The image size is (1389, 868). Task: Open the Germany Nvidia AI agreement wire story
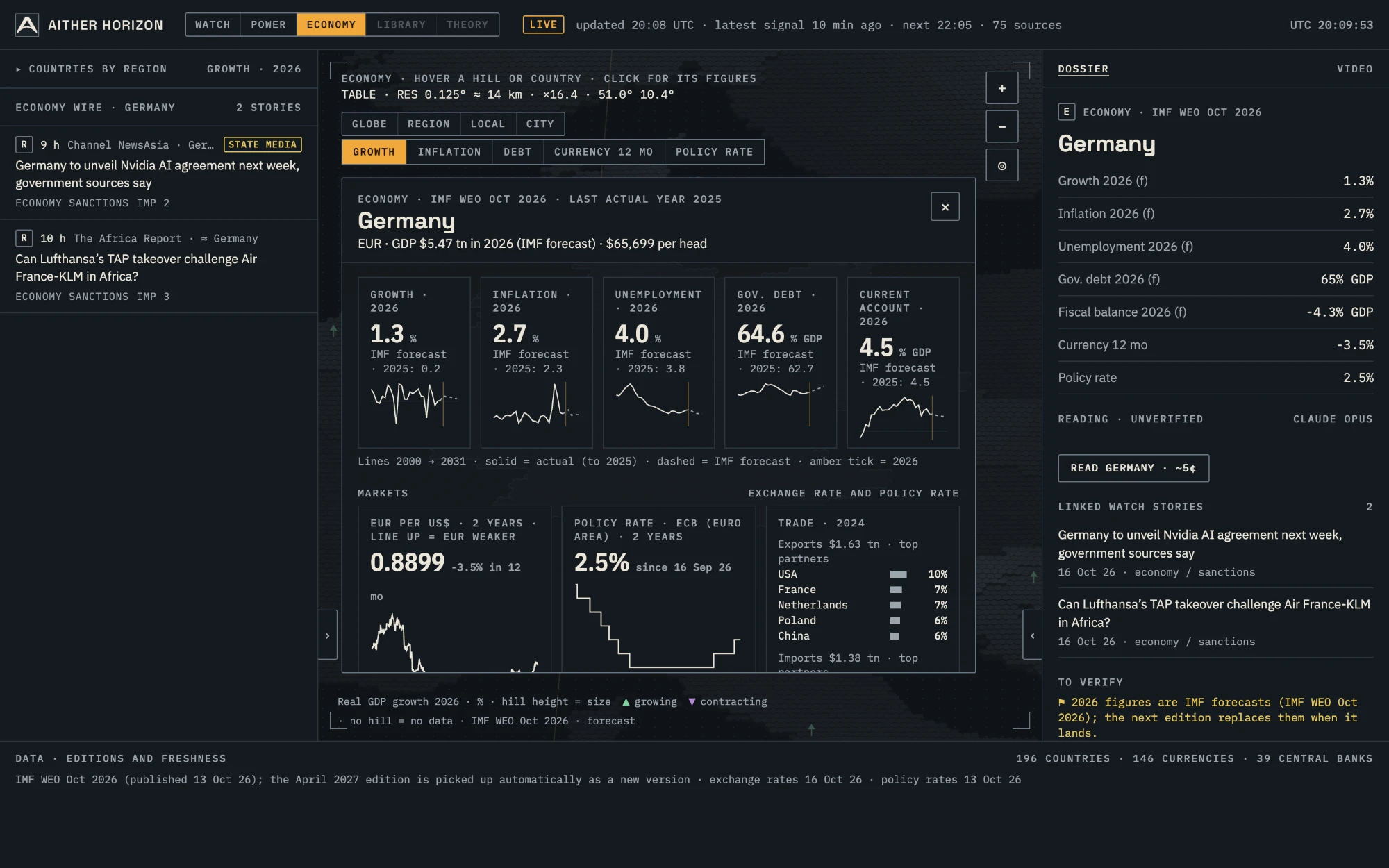click(x=158, y=174)
